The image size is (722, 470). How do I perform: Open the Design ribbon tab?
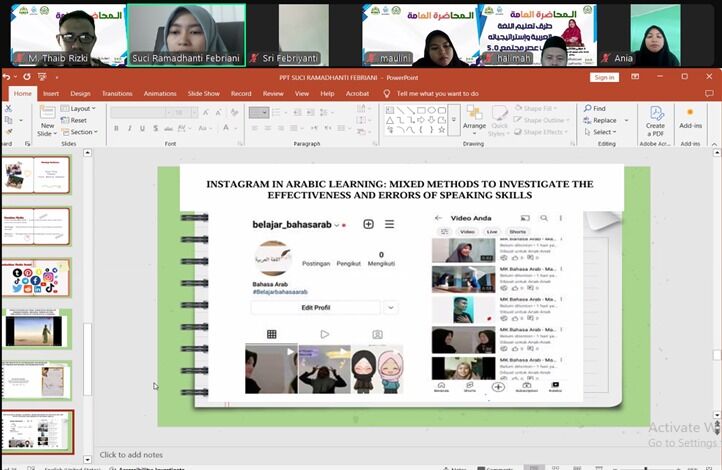point(80,93)
